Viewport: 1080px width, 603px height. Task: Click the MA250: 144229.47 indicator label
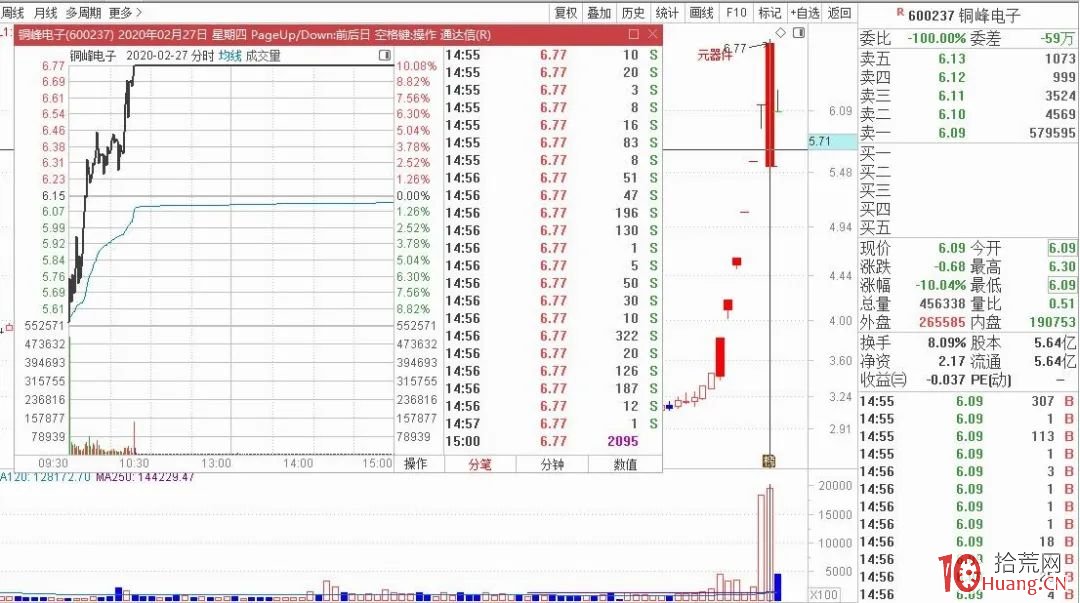tap(145, 477)
